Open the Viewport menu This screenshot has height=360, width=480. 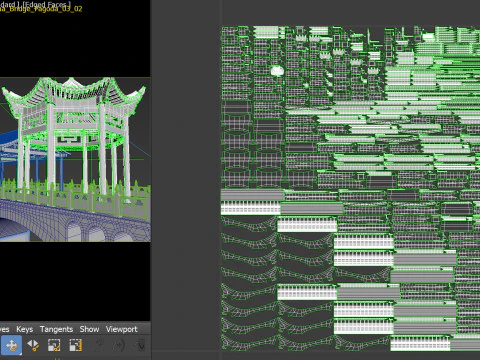(x=122, y=329)
